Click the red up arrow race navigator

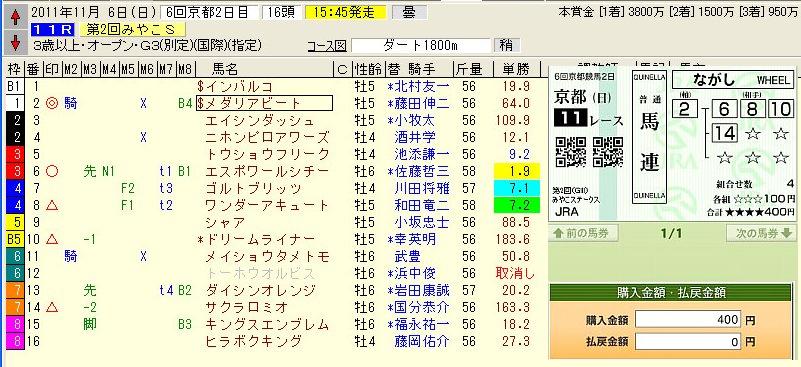15,18
